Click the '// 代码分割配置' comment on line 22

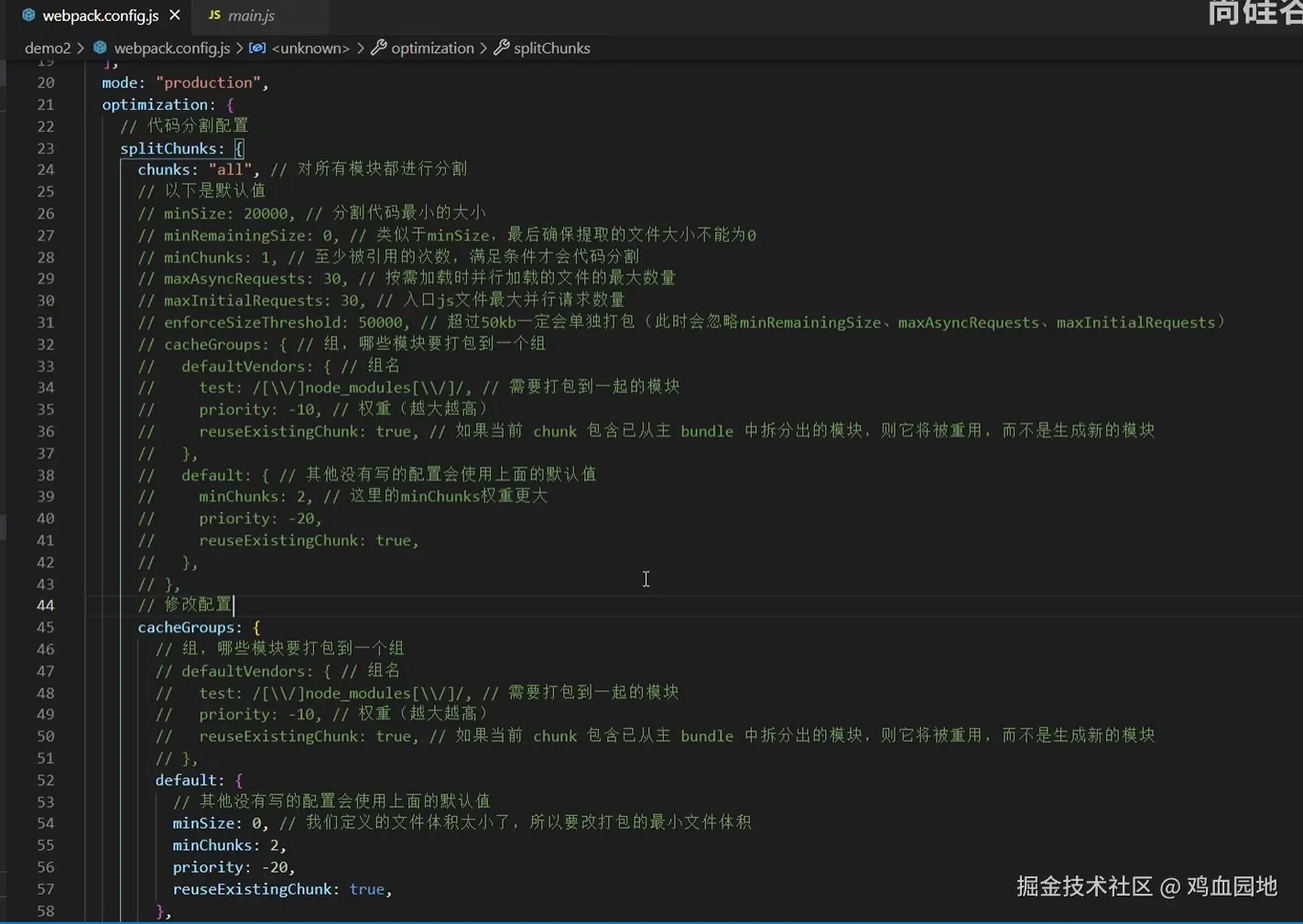click(x=184, y=126)
